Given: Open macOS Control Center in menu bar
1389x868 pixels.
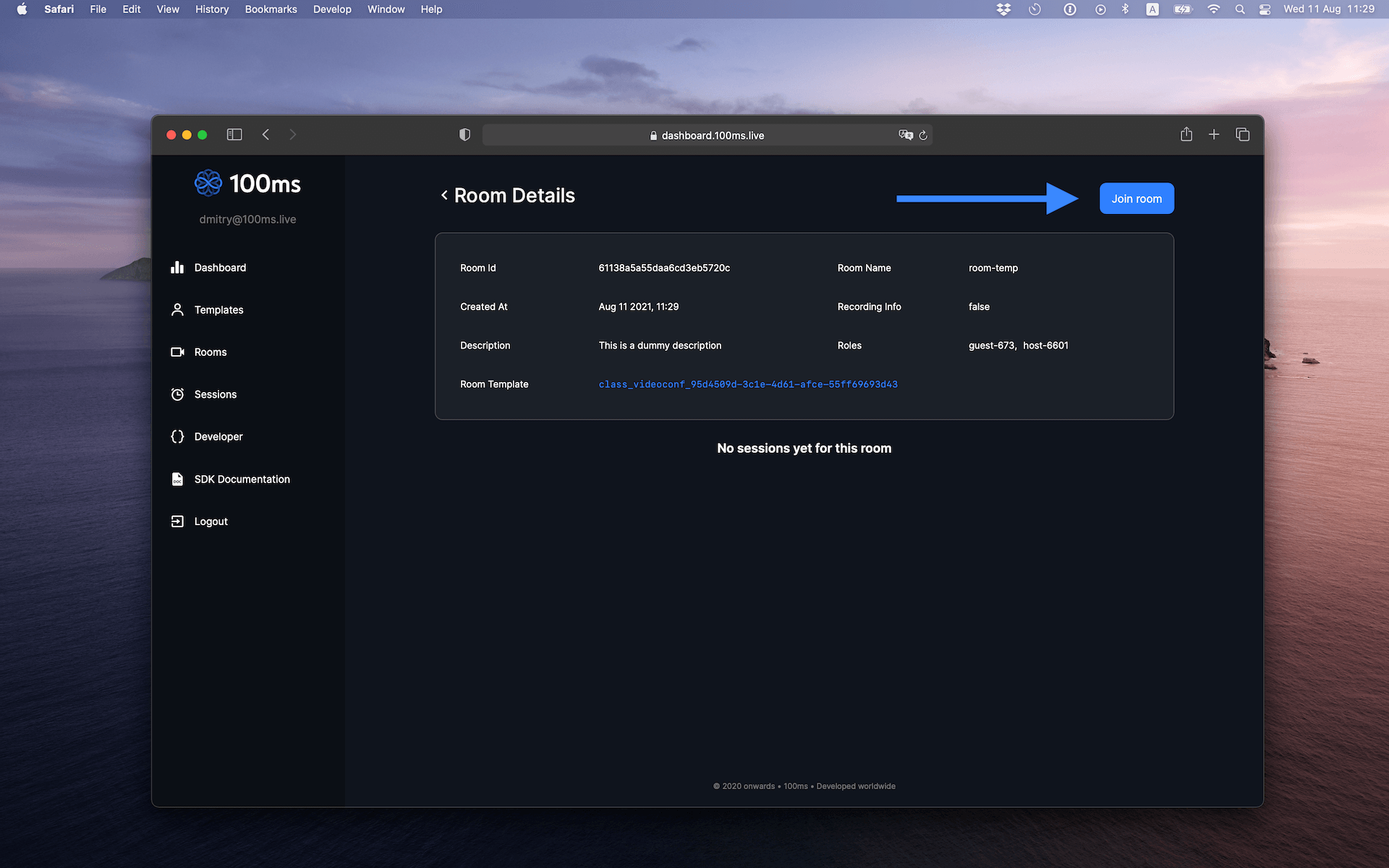Looking at the screenshot, I should coord(1265,9).
